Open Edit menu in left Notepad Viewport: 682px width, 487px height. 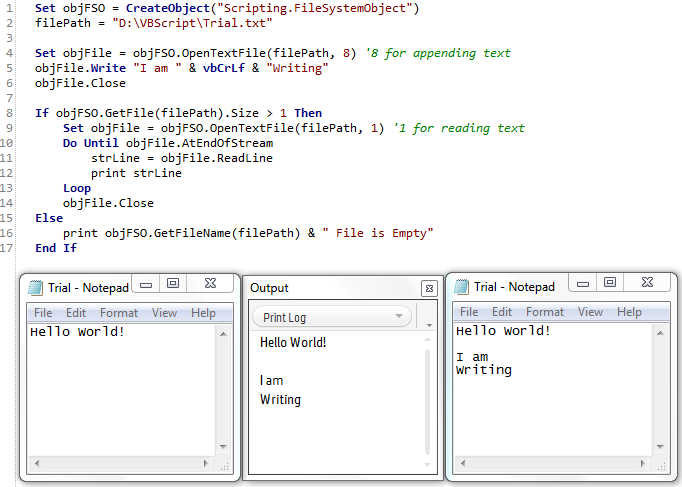point(76,313)
